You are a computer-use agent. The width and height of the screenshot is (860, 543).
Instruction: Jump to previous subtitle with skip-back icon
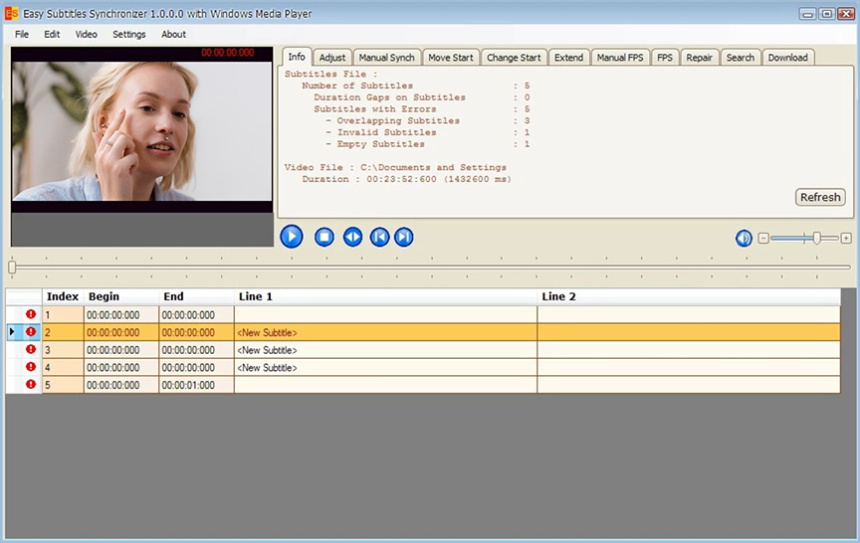click(x=380, y=237)
